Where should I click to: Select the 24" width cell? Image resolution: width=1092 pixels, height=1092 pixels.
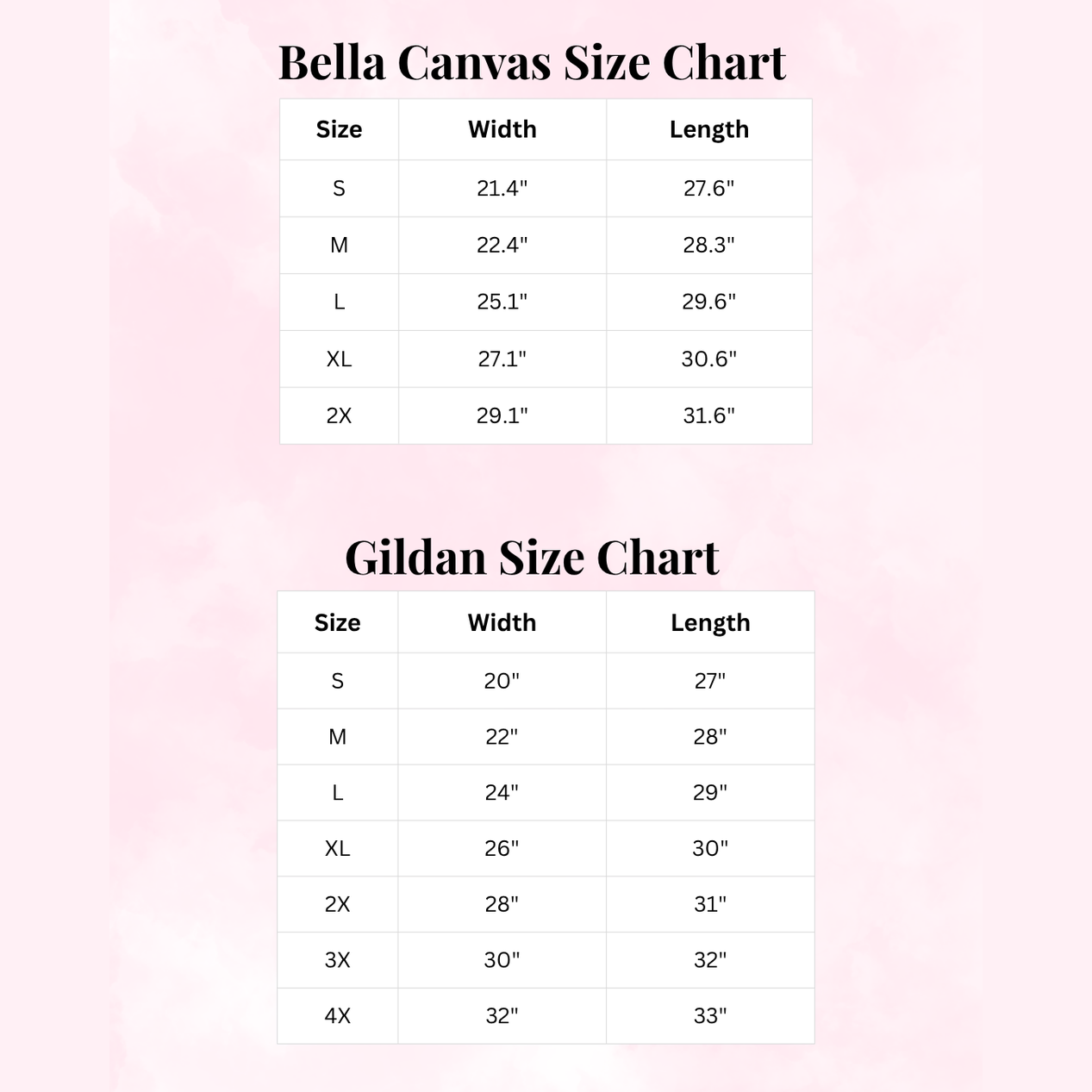[502, 792]
